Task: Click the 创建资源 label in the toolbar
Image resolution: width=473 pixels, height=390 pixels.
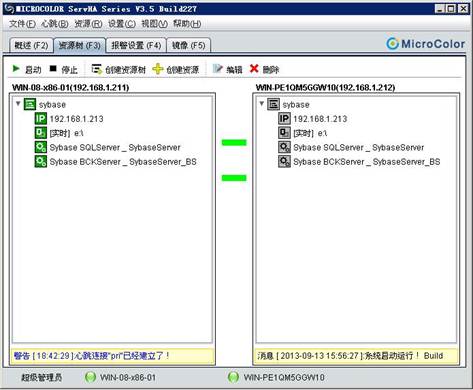Action: pos(182,70)
